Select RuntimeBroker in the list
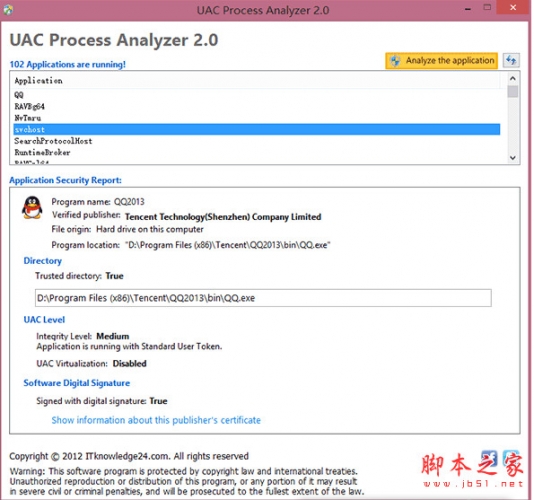The image size is (534, 500). click(257, 153)
